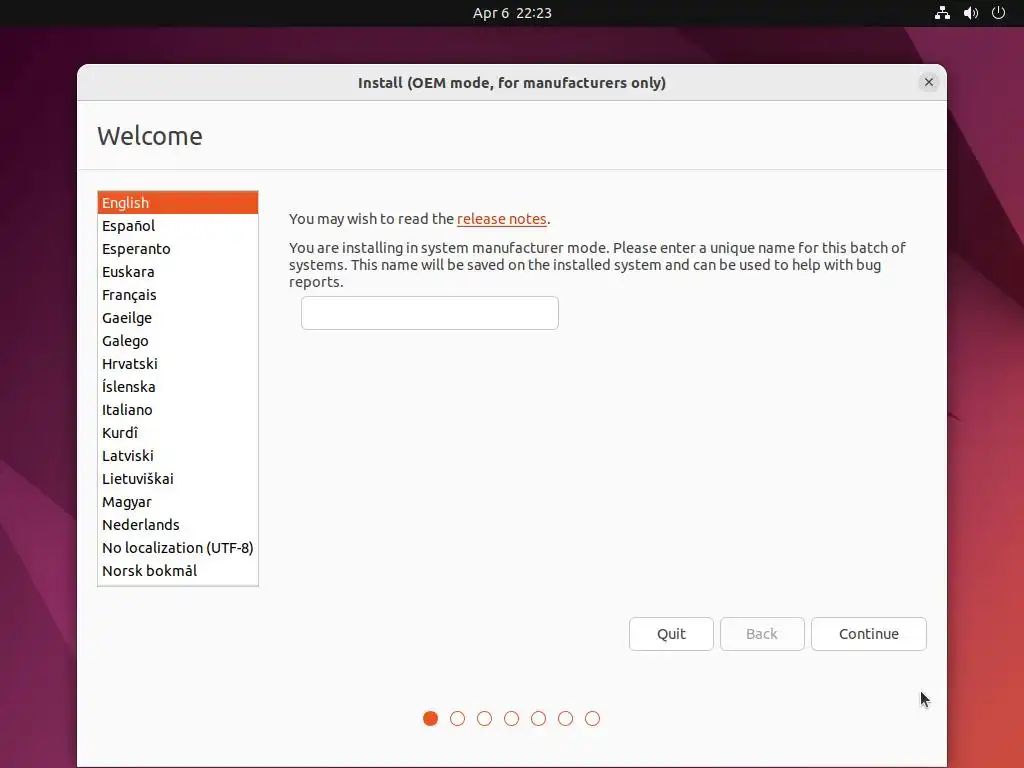This screenshot has width=1024, height=768.
Task: Select Íslenska in the language list
Action: tap(178, 387)
